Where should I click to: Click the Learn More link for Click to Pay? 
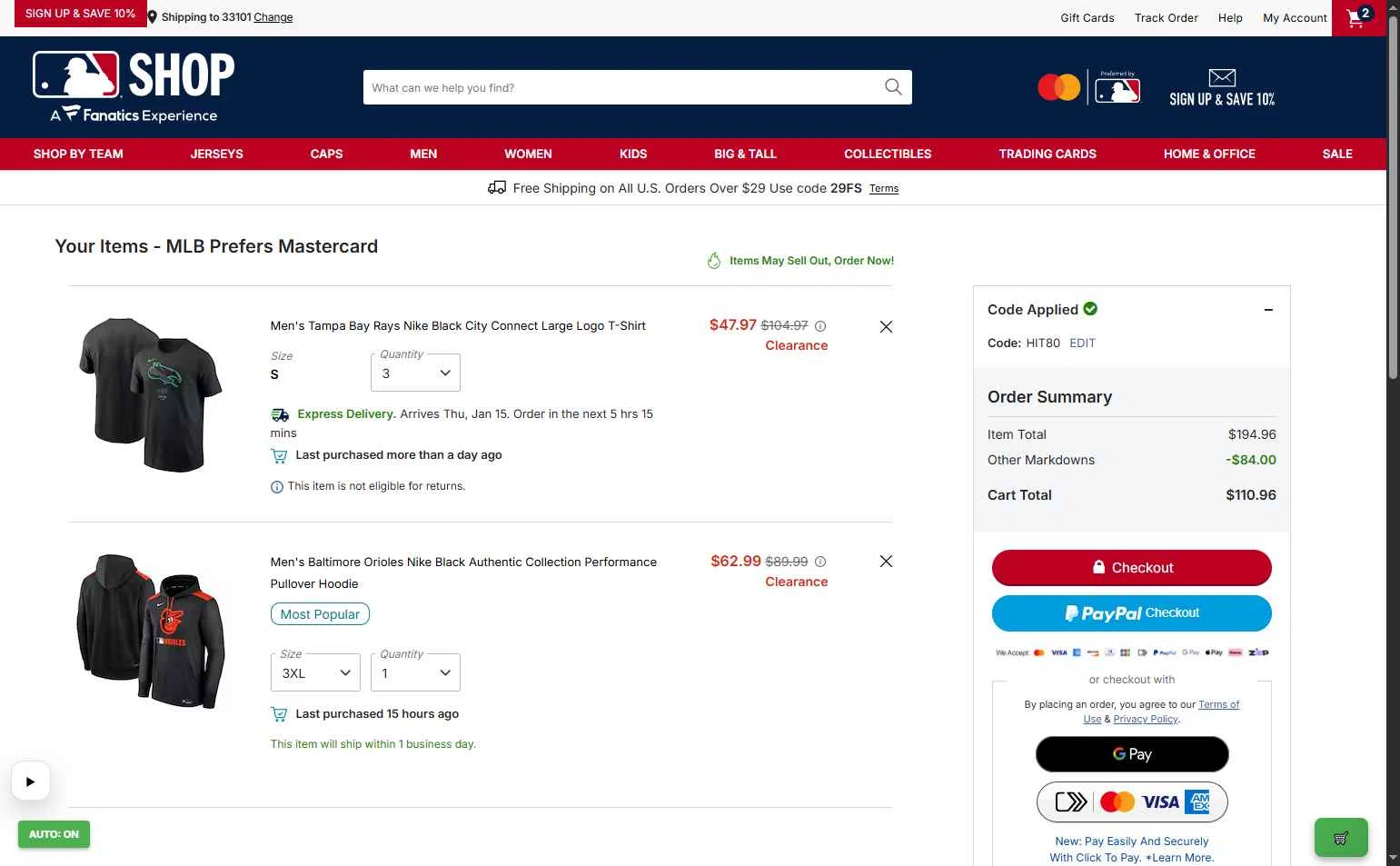[1181, 858]
